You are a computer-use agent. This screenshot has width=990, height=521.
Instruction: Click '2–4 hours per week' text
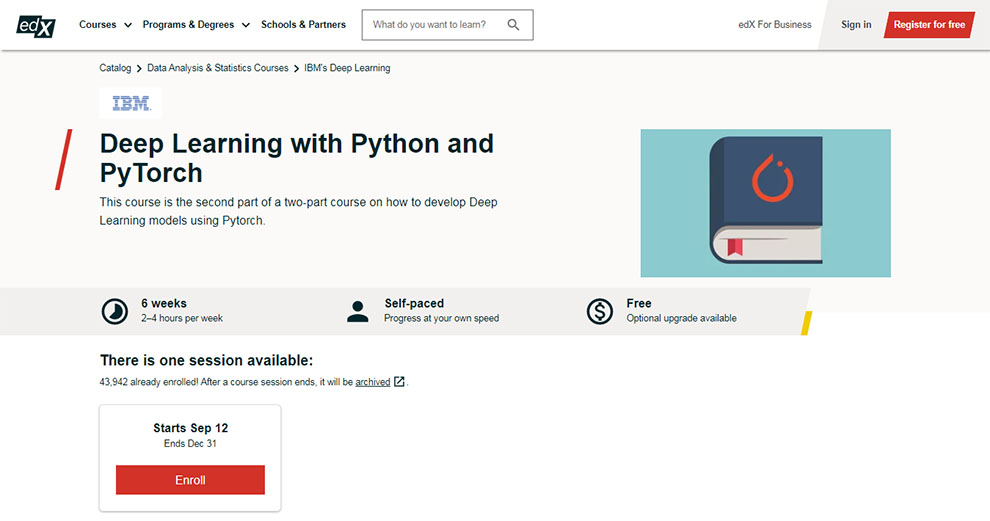[182, 318]
